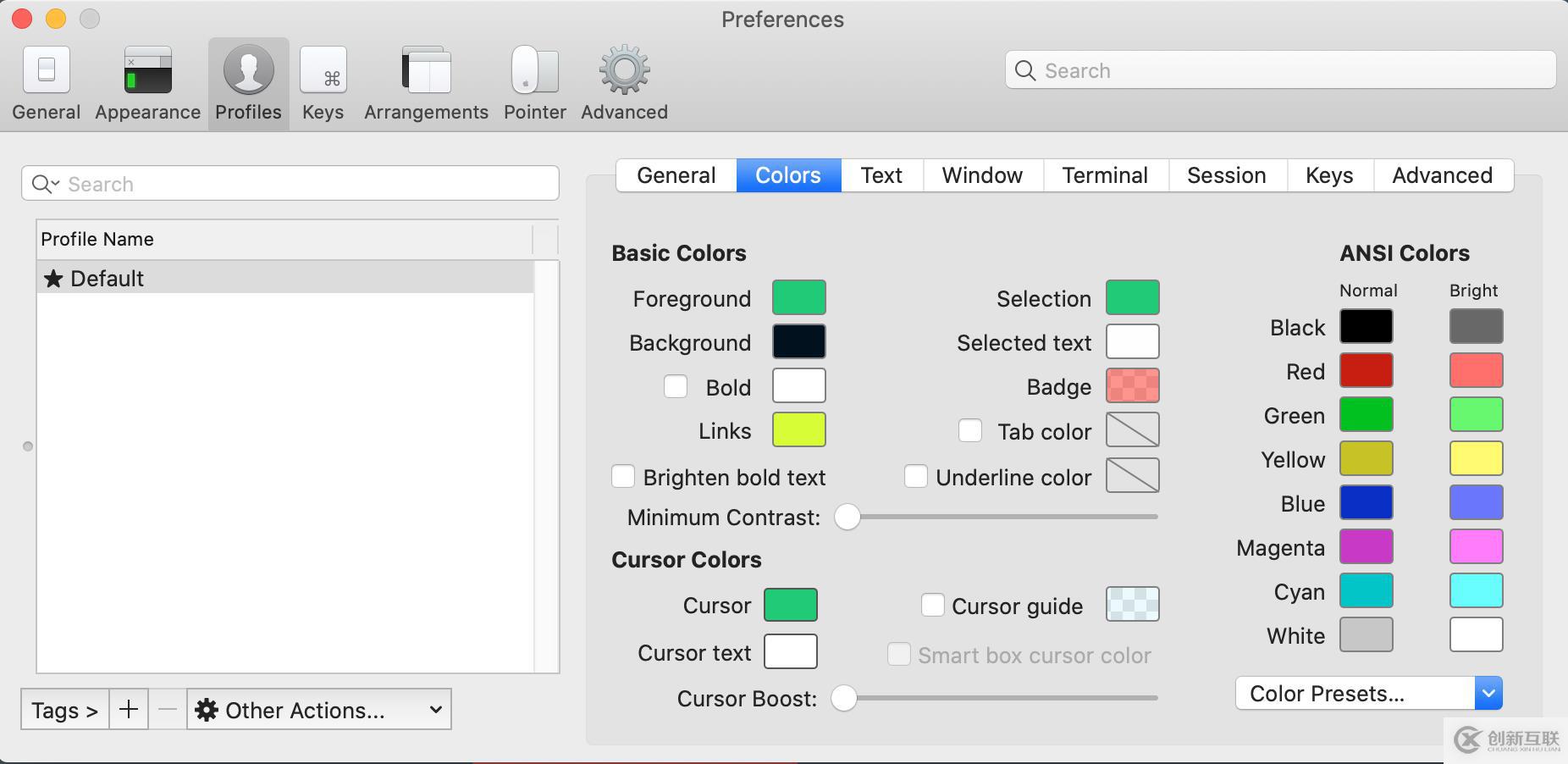This screenshot has height=764, width=1568.
Task: Switch to the Terminal tab
Action: point(1105,175)
